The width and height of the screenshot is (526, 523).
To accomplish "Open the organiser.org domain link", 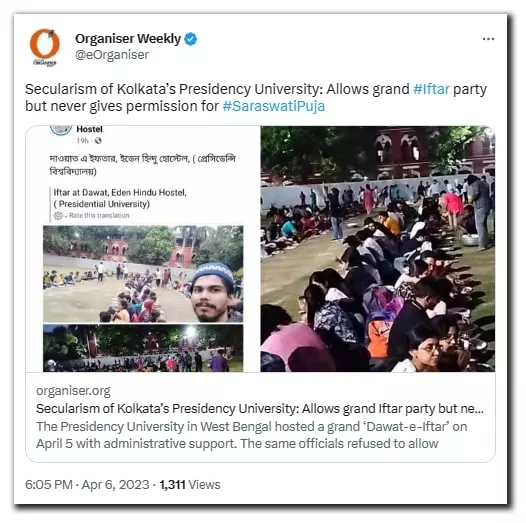I will [73, 391].
